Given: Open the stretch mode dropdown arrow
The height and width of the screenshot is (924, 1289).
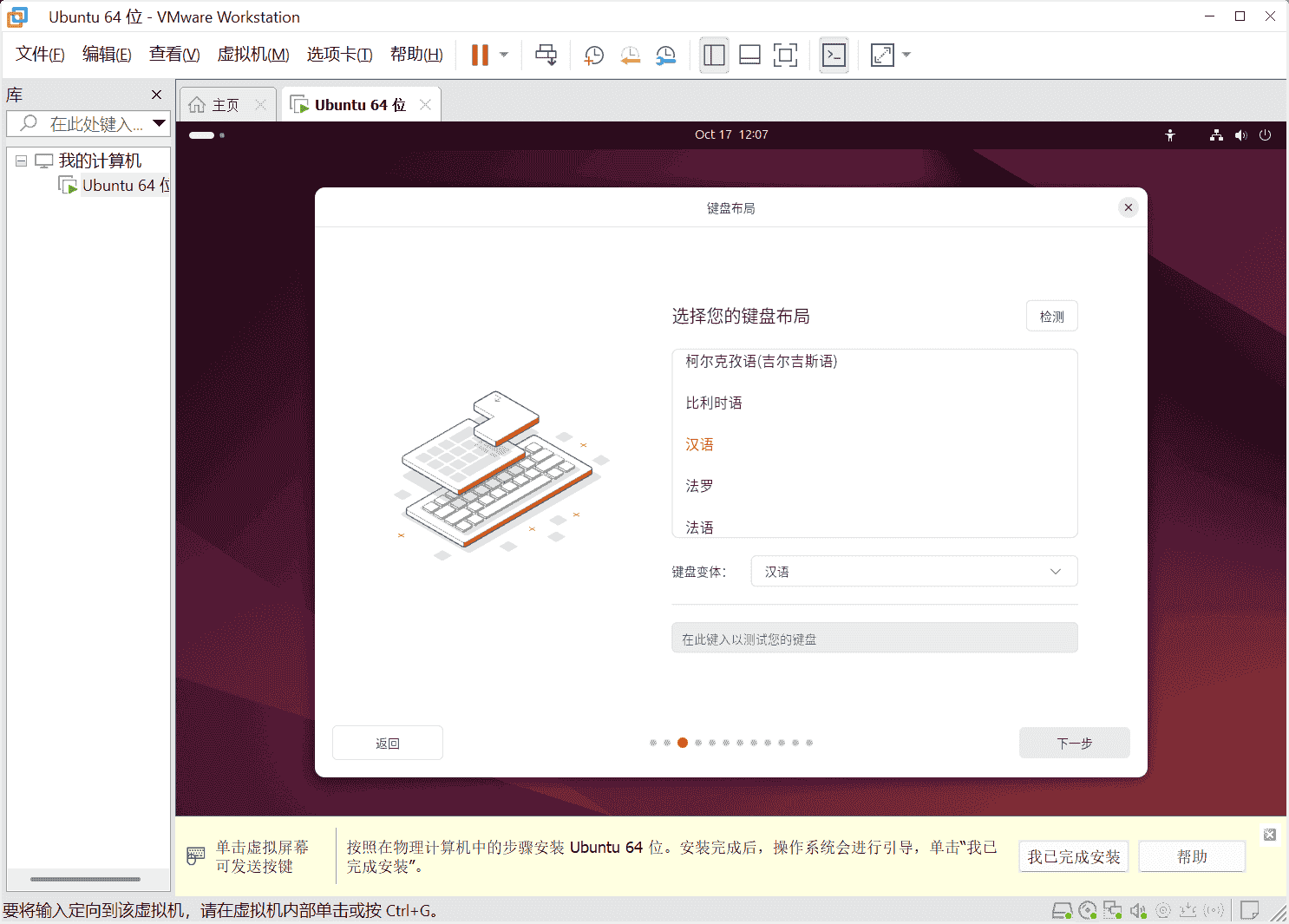Looking at the screenshot, I should click(x=906, y=55).
